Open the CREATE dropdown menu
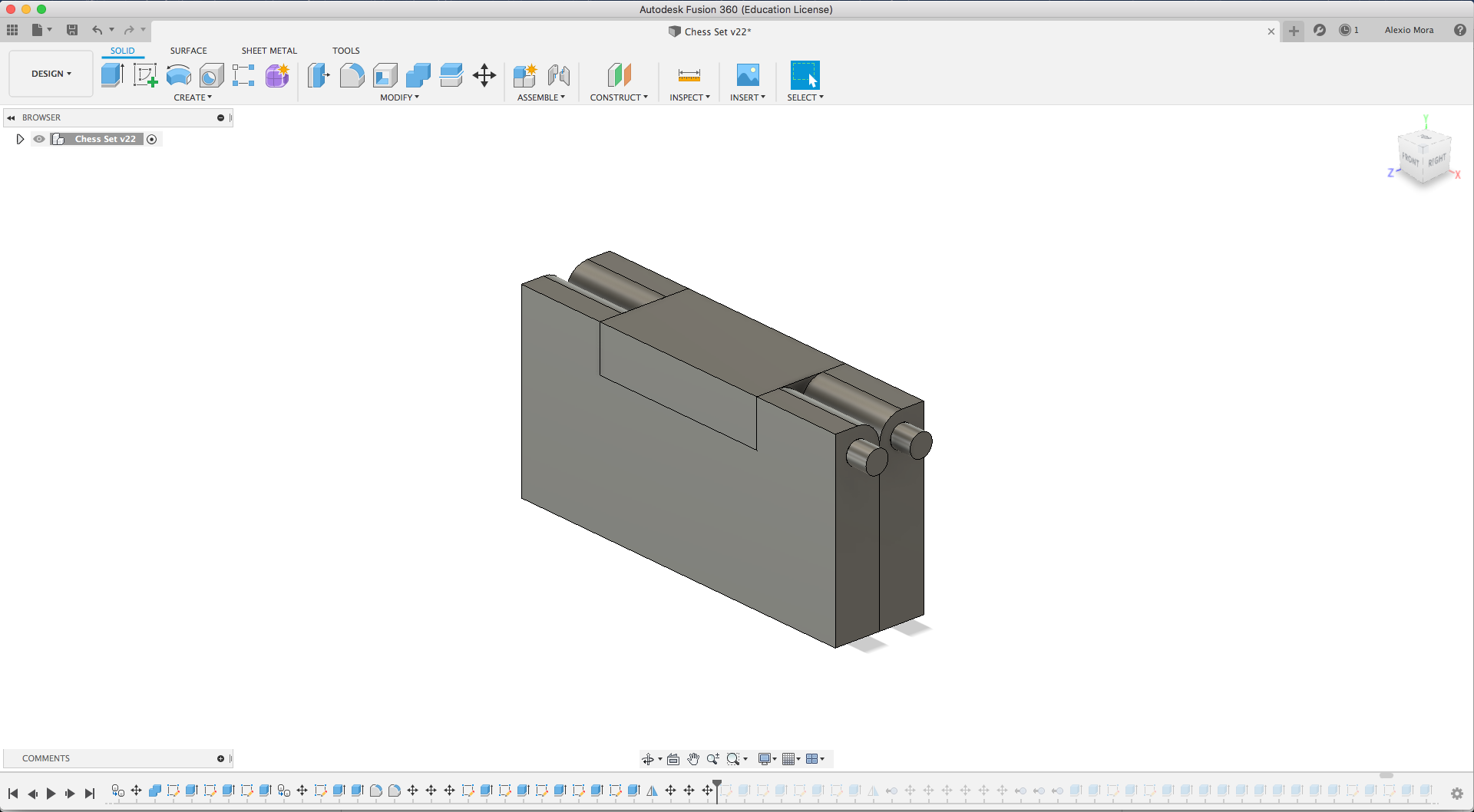1474x812 pixels. coord(193,97)
